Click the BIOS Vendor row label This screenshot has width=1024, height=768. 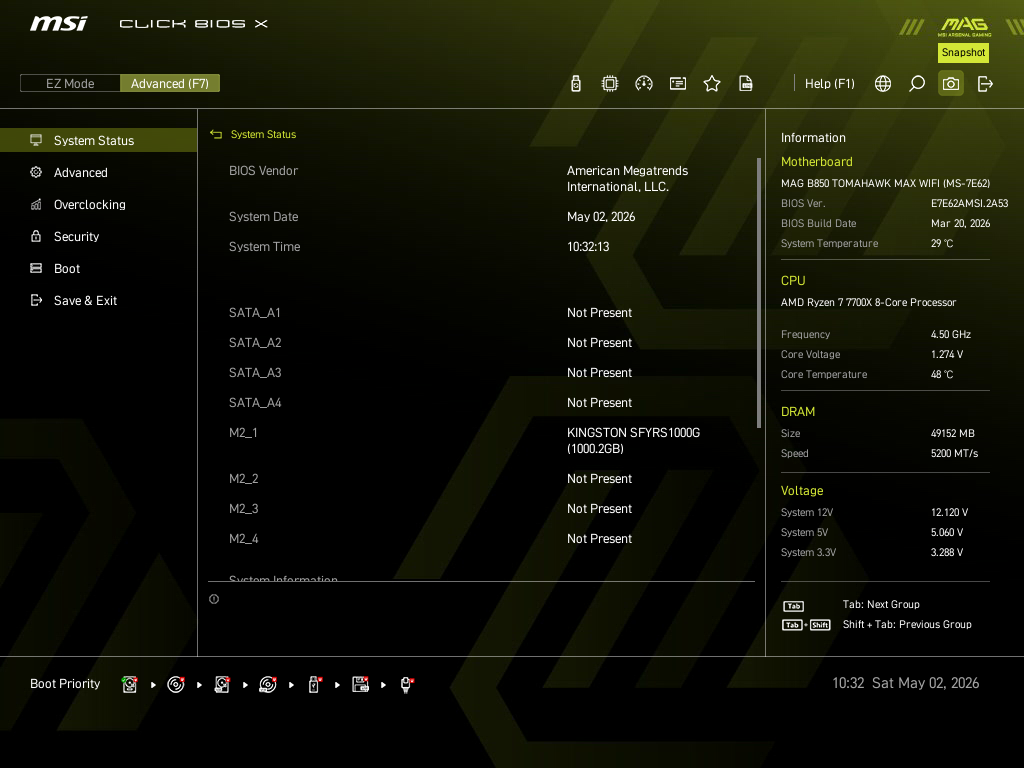(263, 171)
